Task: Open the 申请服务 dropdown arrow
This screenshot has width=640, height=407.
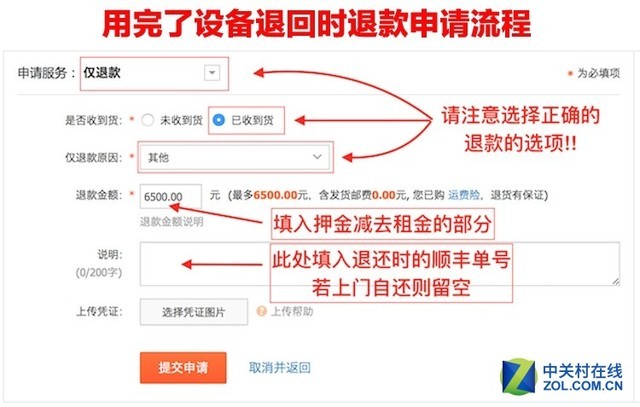Action: click(x=212, y=73)
